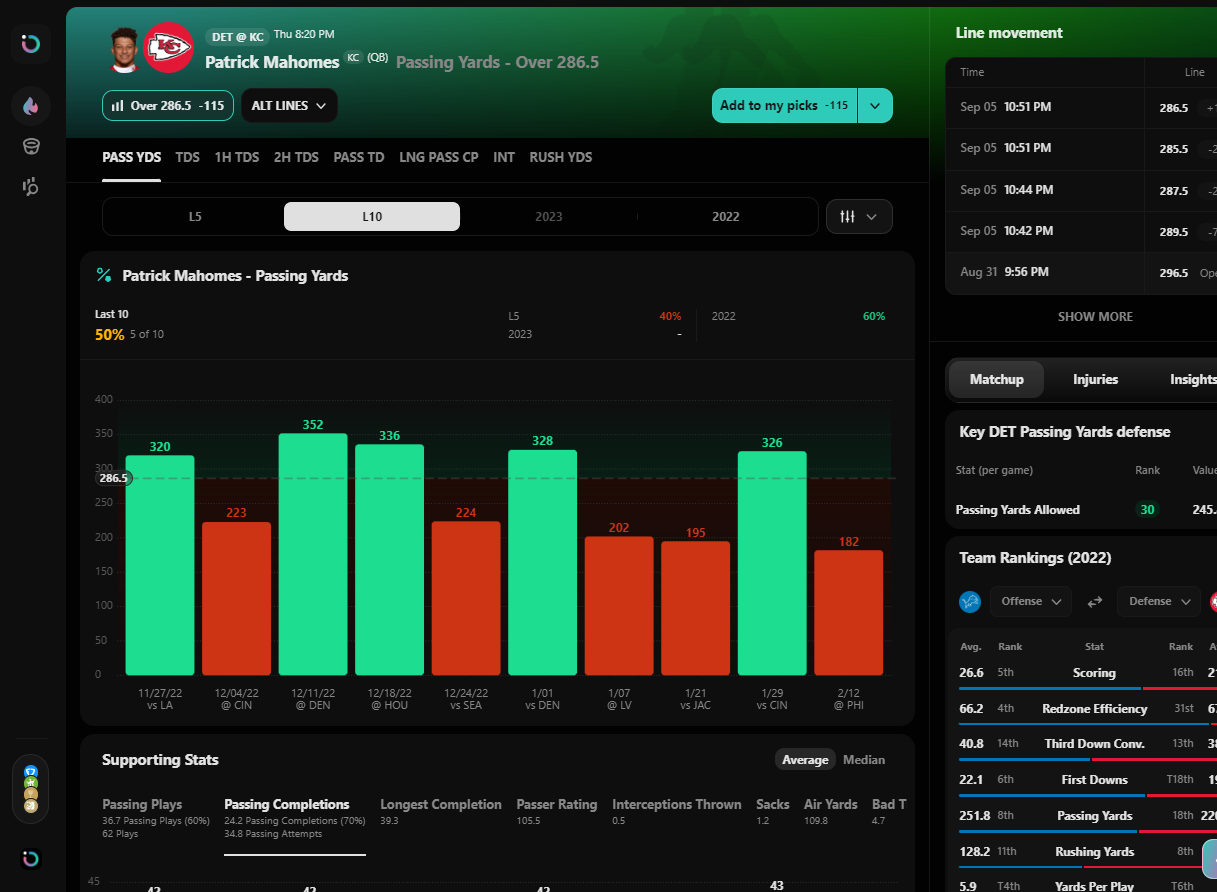Click the Sep 05 10:44 PM line movement row

(1081, 190)
